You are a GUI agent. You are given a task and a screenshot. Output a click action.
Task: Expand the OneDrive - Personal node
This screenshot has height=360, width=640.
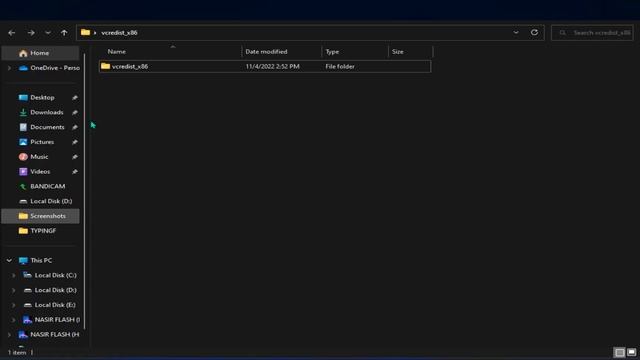(9, 68)
